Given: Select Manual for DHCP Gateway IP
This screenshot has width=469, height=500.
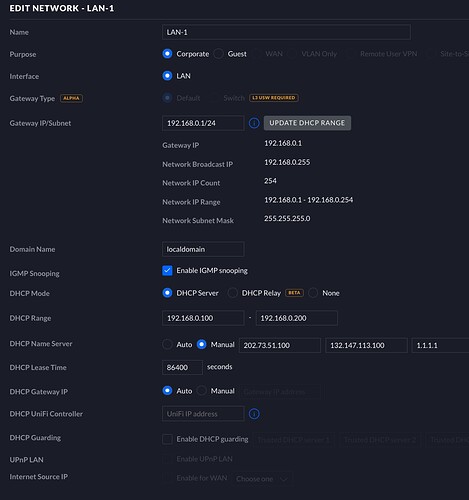Looking at the screenshot, I should [x=202, y=391].
